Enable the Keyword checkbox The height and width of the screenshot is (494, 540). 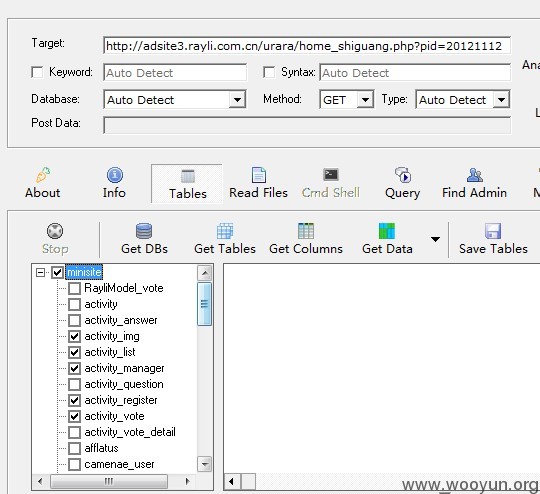coord(37,72)
